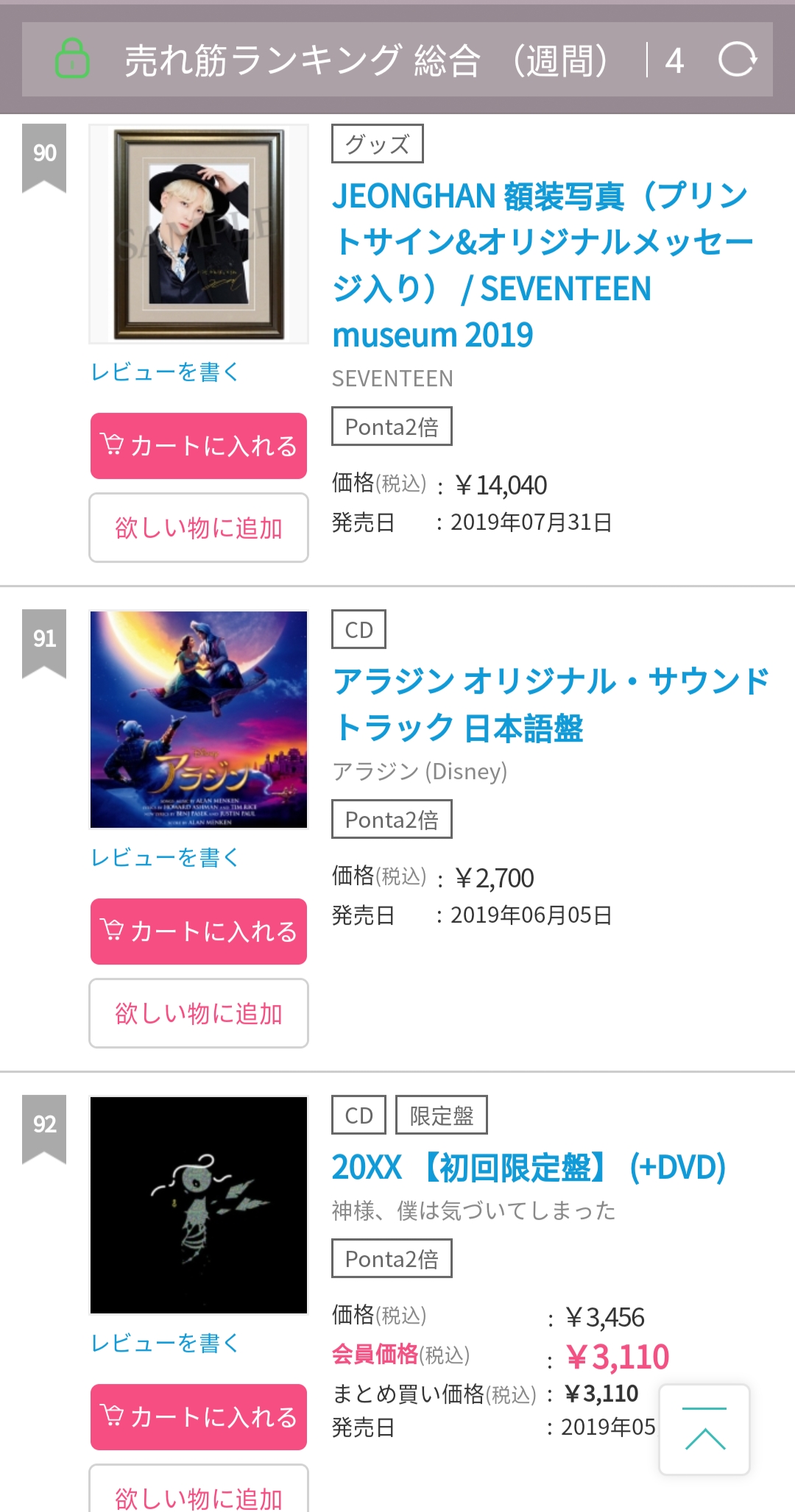Tap the rank 91 ribbon badge
This screenshot has height=1512, width=795.
[x=44, y=641]
